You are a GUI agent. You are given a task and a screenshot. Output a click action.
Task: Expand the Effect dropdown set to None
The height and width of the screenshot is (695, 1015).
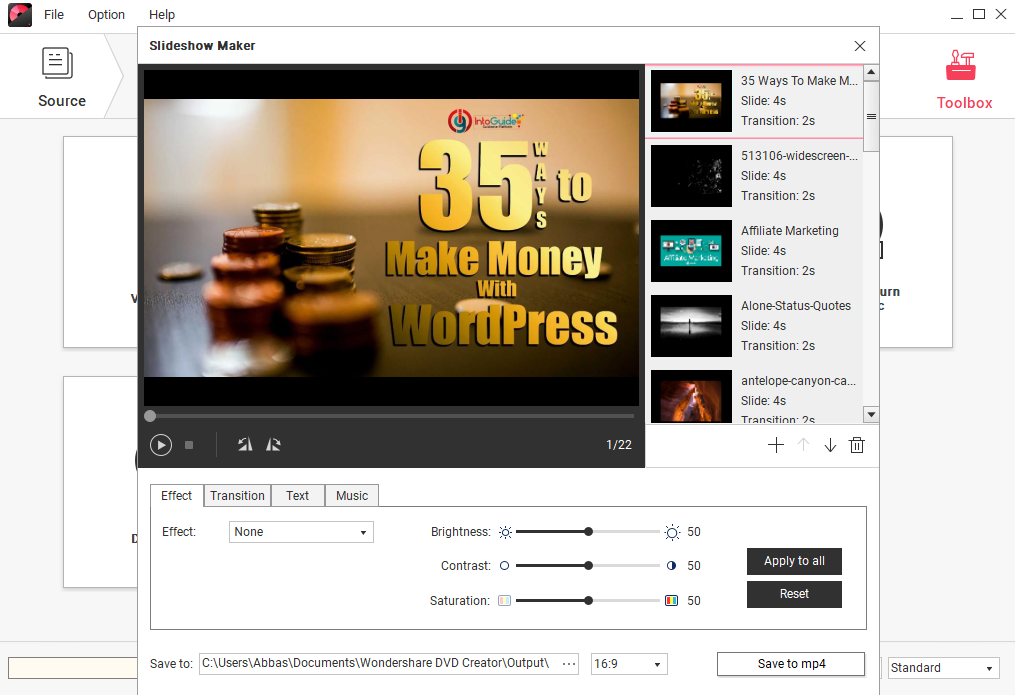pos(301,532)
